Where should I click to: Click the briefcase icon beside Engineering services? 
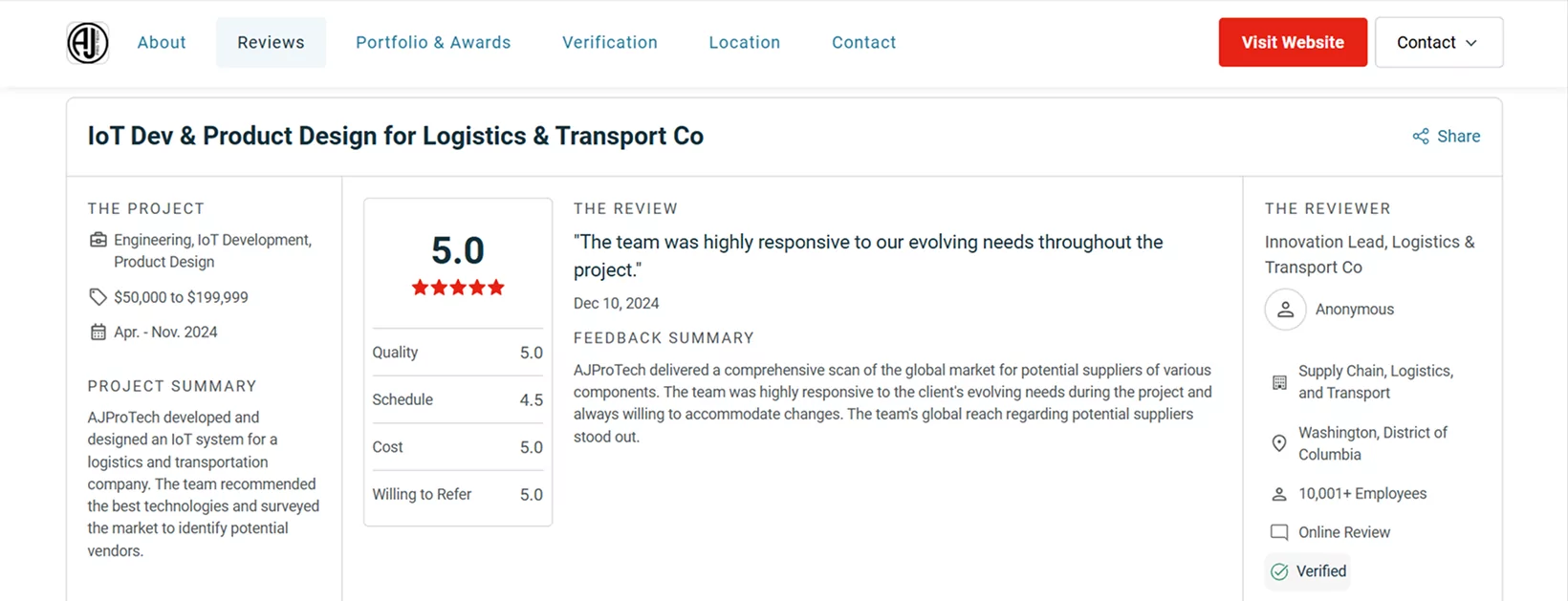[x=98, y=240]
